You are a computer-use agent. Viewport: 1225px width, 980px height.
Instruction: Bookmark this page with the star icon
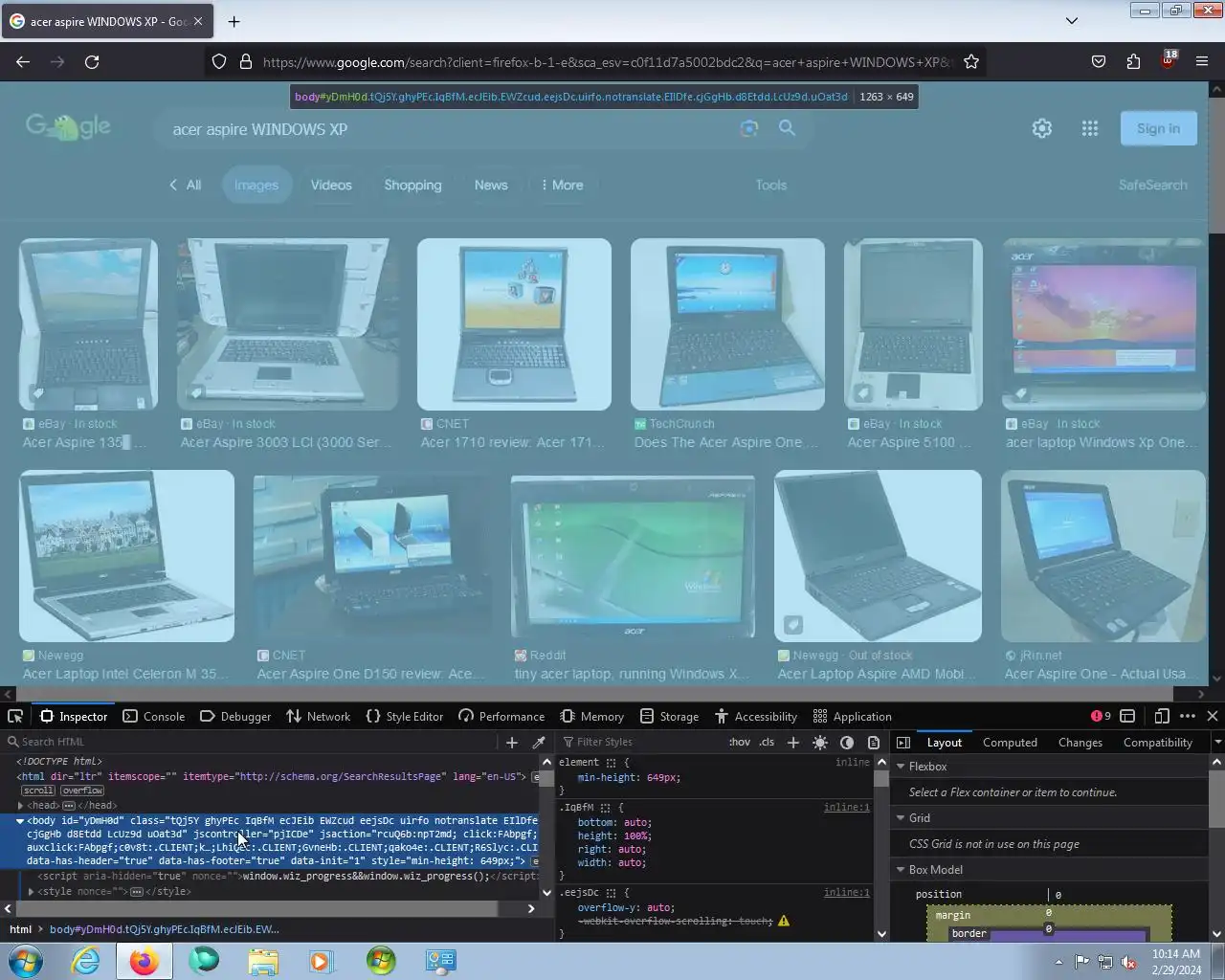(971, 61)
